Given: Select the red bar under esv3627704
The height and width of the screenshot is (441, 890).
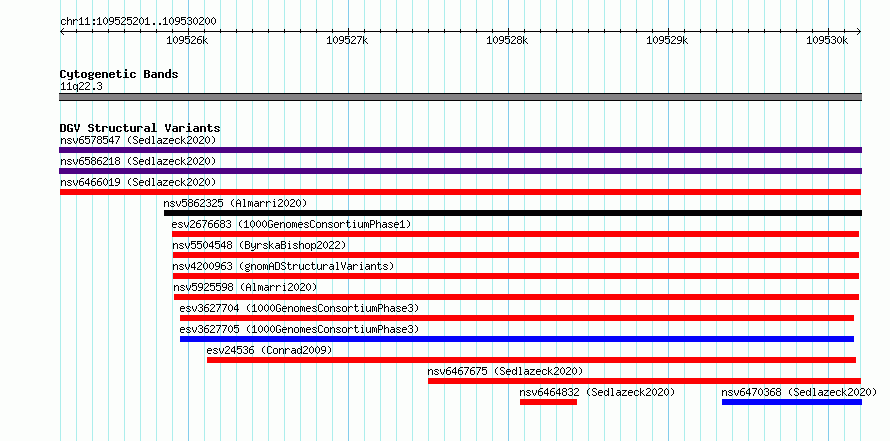Looking at the screenshot, I should [x=517, y=318].
